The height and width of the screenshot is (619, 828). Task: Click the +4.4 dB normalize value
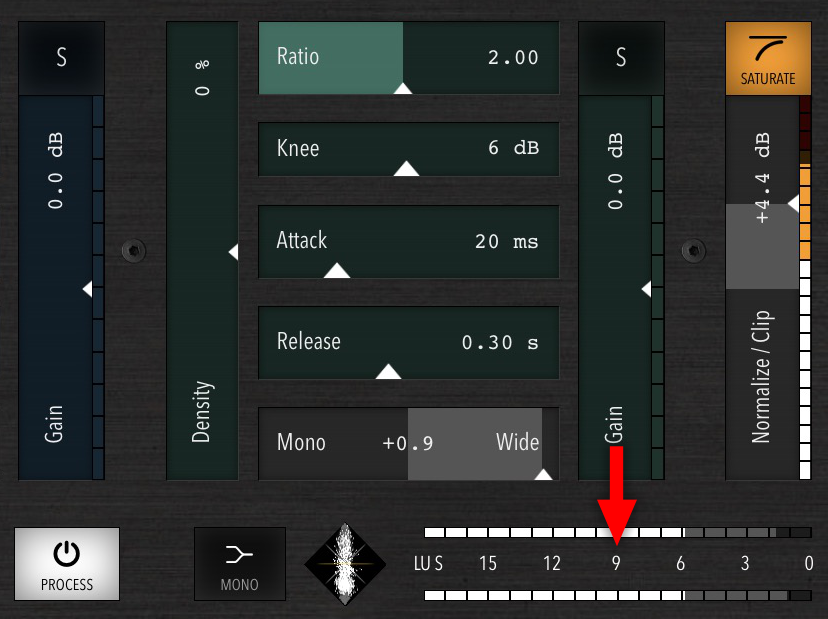(x=762, y=178)
